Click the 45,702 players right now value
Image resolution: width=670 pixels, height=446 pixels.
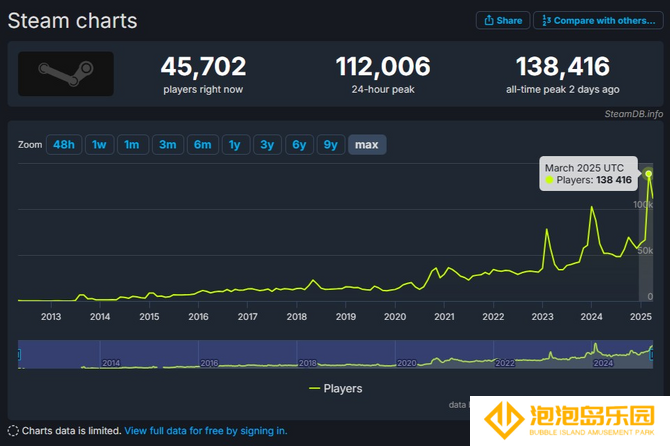pyautogui.click(x=203, y=67)
